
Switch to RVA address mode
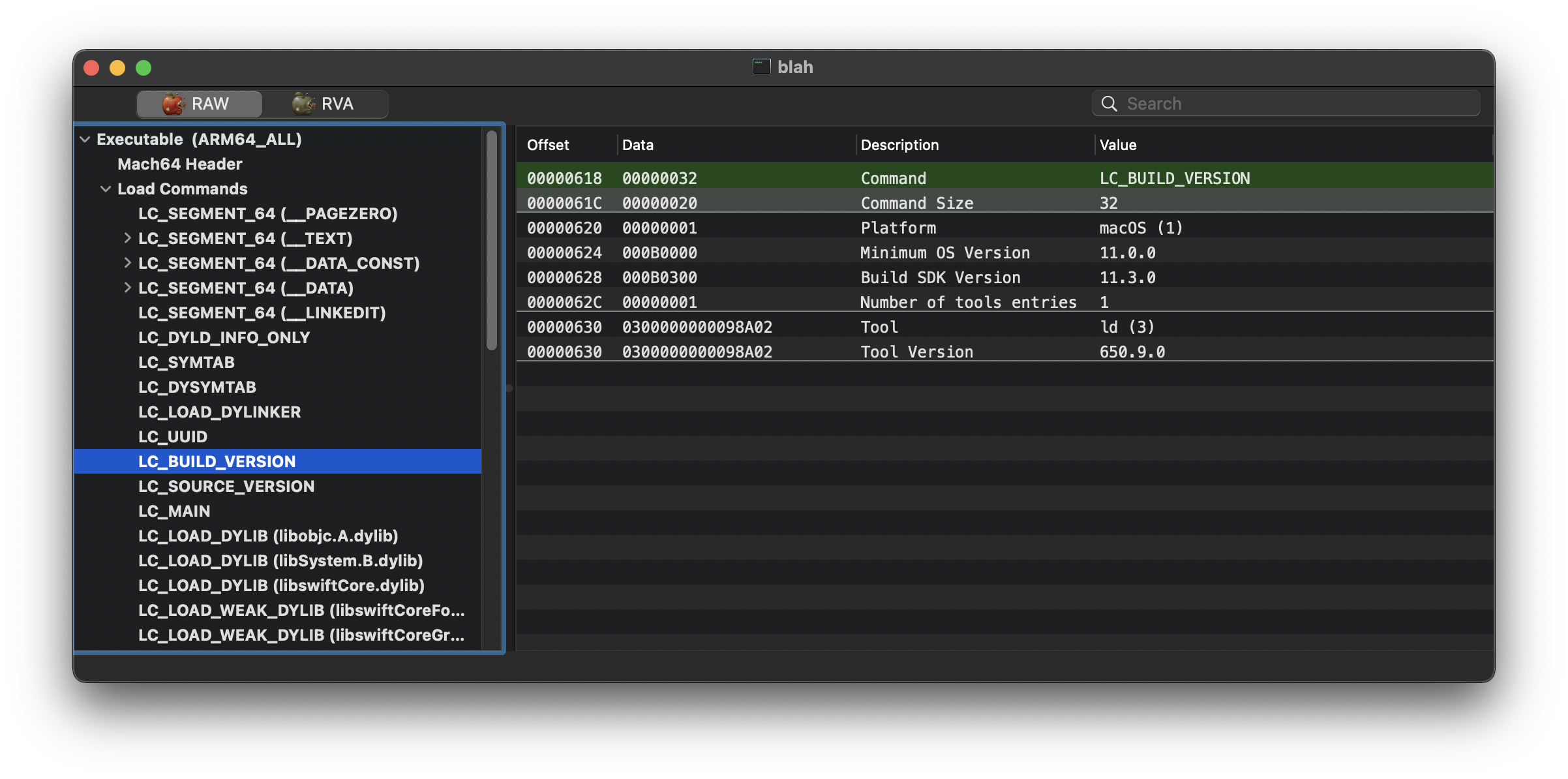(x=325, y=104)
